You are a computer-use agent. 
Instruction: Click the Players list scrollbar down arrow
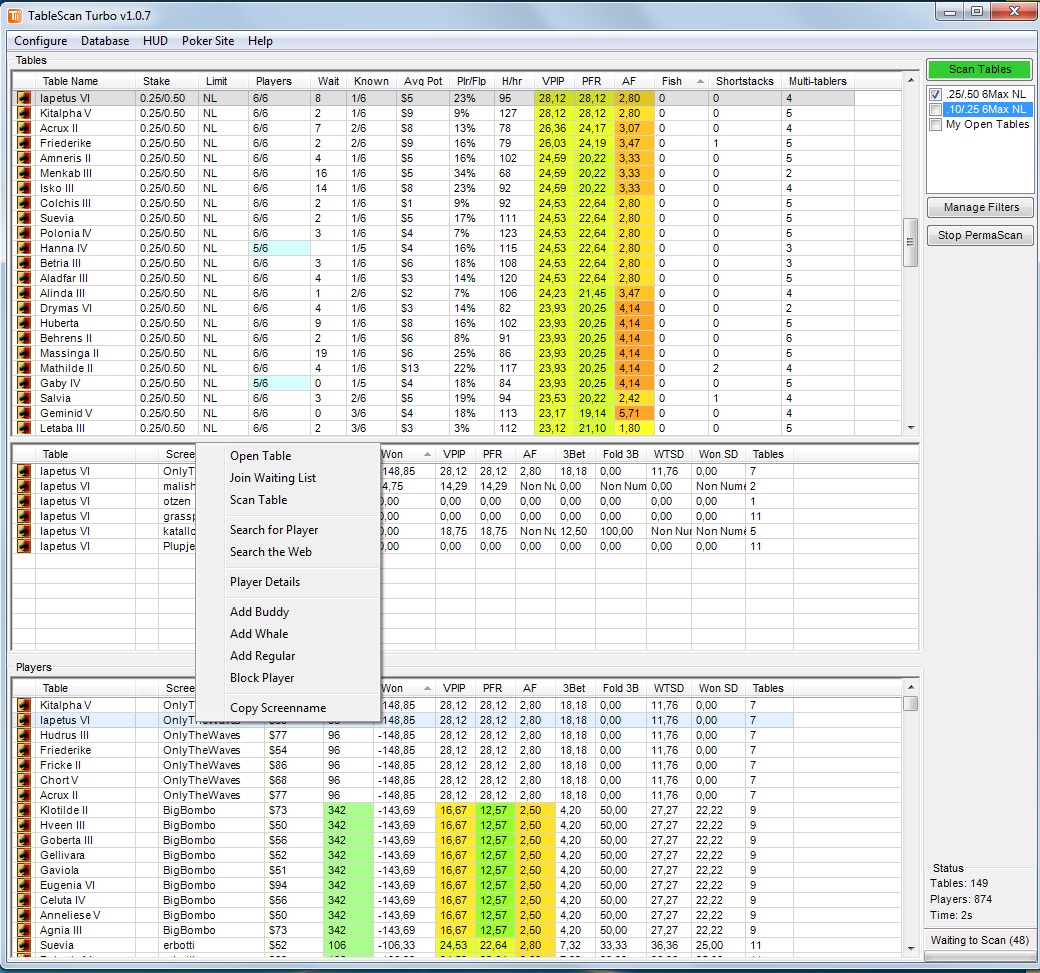coord(911,948)
